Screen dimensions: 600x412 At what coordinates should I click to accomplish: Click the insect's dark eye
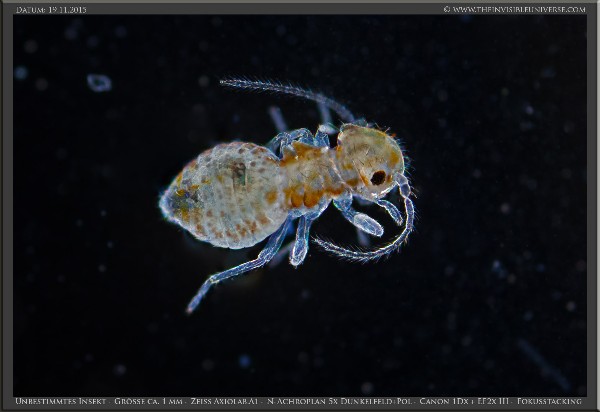point(379,177)
